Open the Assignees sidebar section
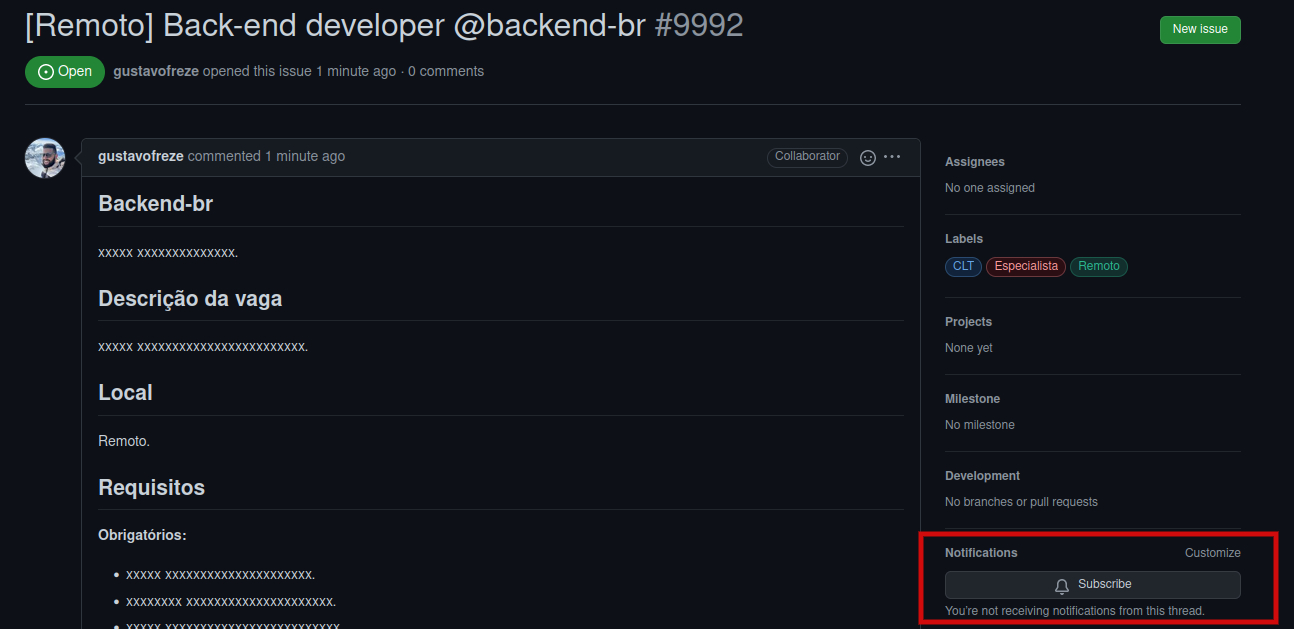Image resolution: width=1294 pixels, height=629 pixels. (975, 162)
